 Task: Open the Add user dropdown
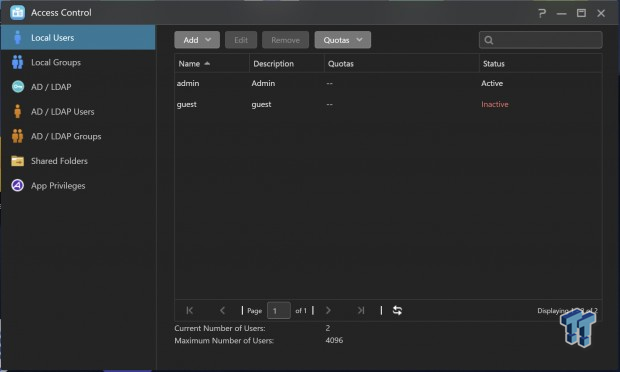[197, 40]
